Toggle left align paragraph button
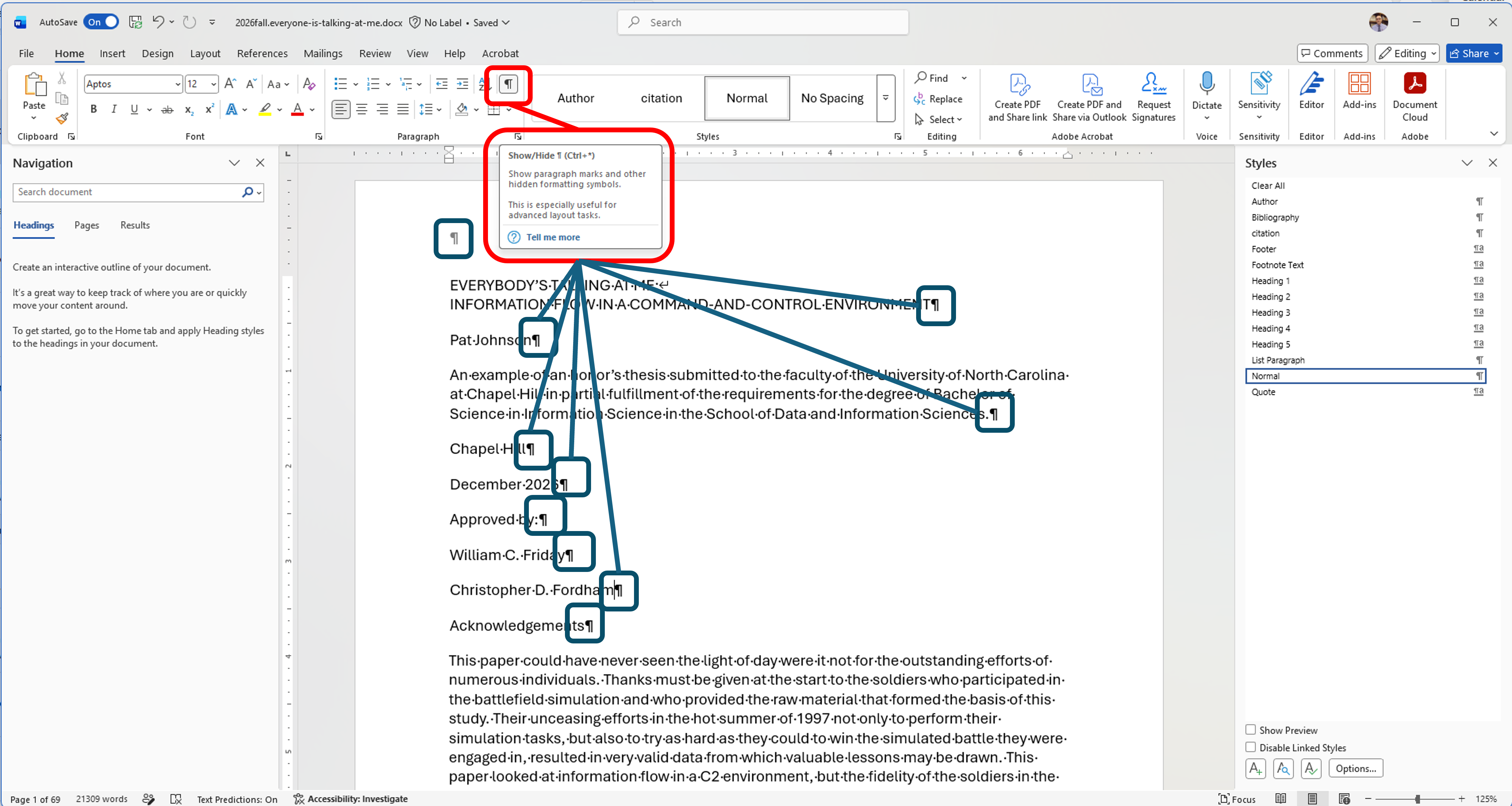Viewport: 1512px width, 806px height. (x=341, y=110)
